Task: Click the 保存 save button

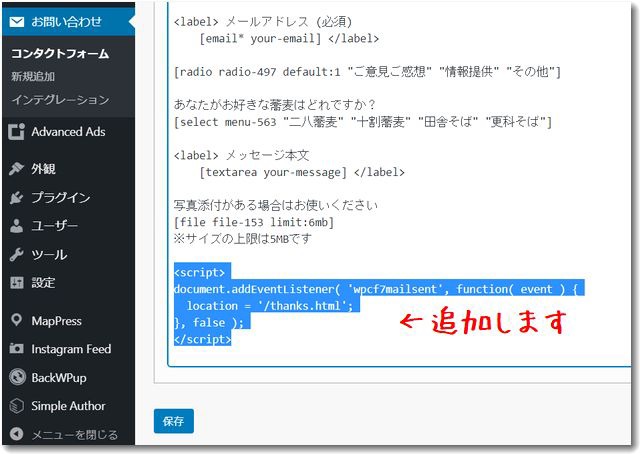Action: point(173,421)
